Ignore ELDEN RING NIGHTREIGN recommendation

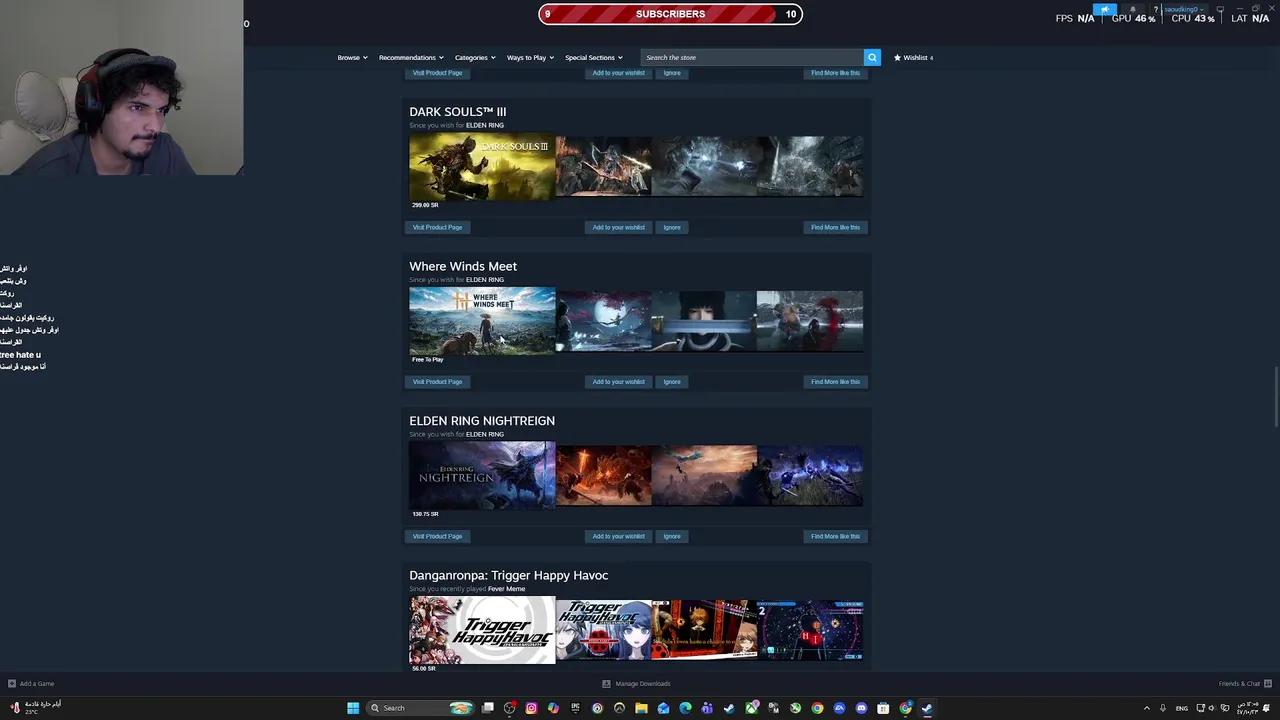coord(672,536)
